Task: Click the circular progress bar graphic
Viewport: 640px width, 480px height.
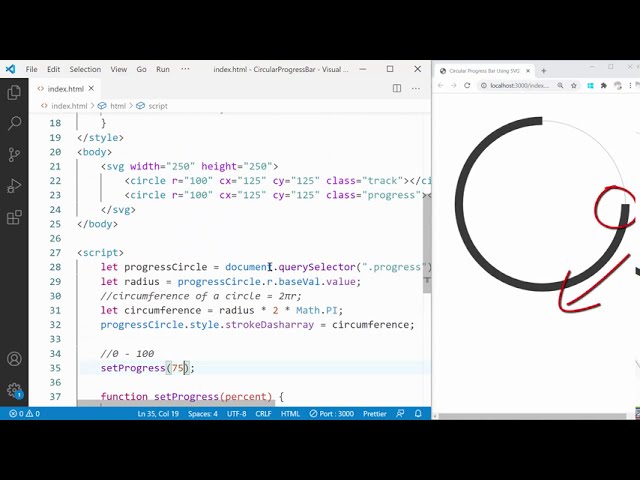Action: tap(542, 204)
